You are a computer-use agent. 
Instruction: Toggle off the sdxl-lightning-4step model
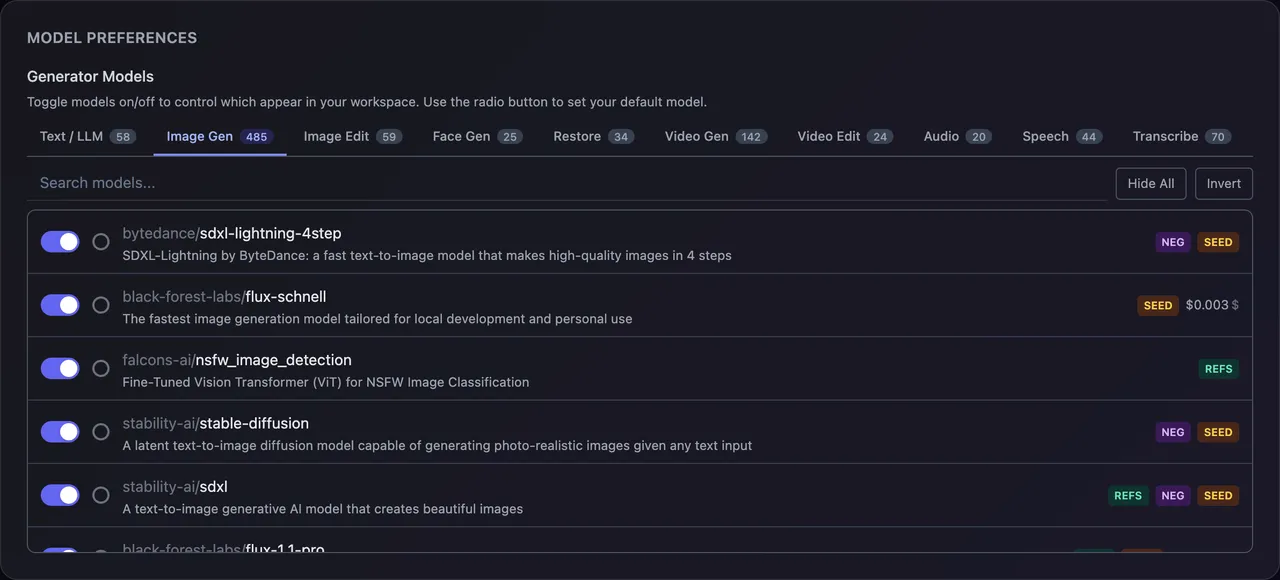coord(60,241)
